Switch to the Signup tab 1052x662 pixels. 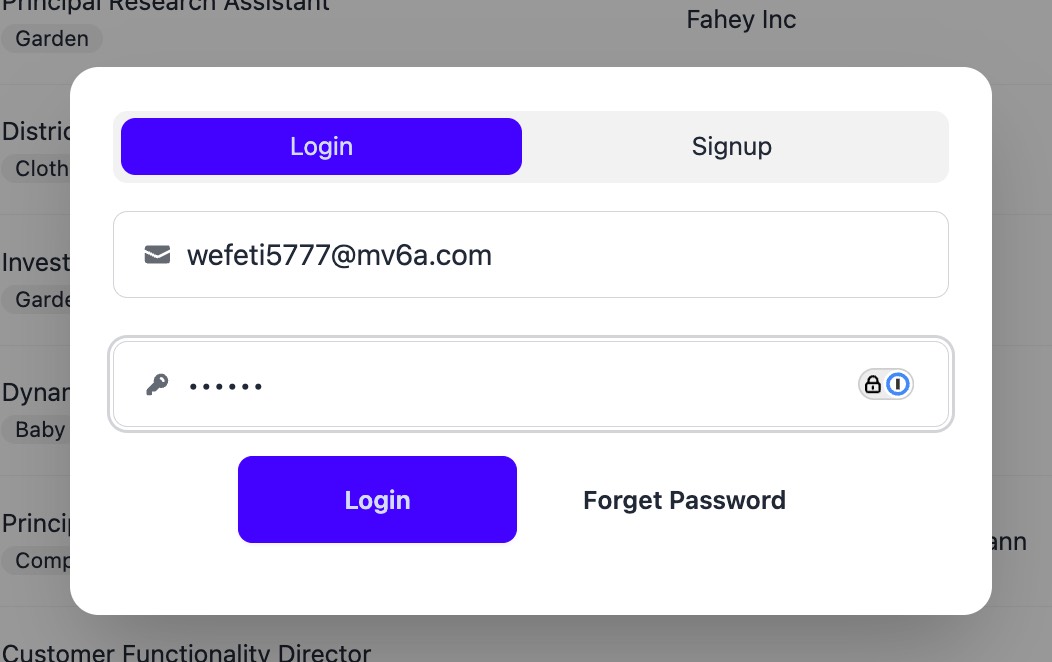tap(731, 146)
